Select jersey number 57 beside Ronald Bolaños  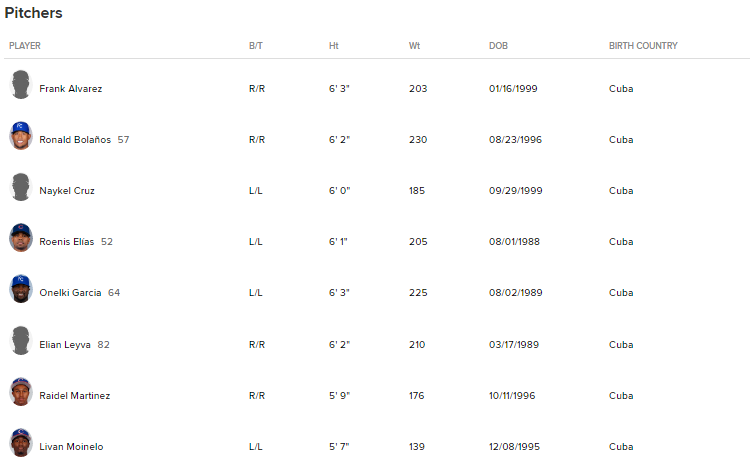[x=123, y=140]
